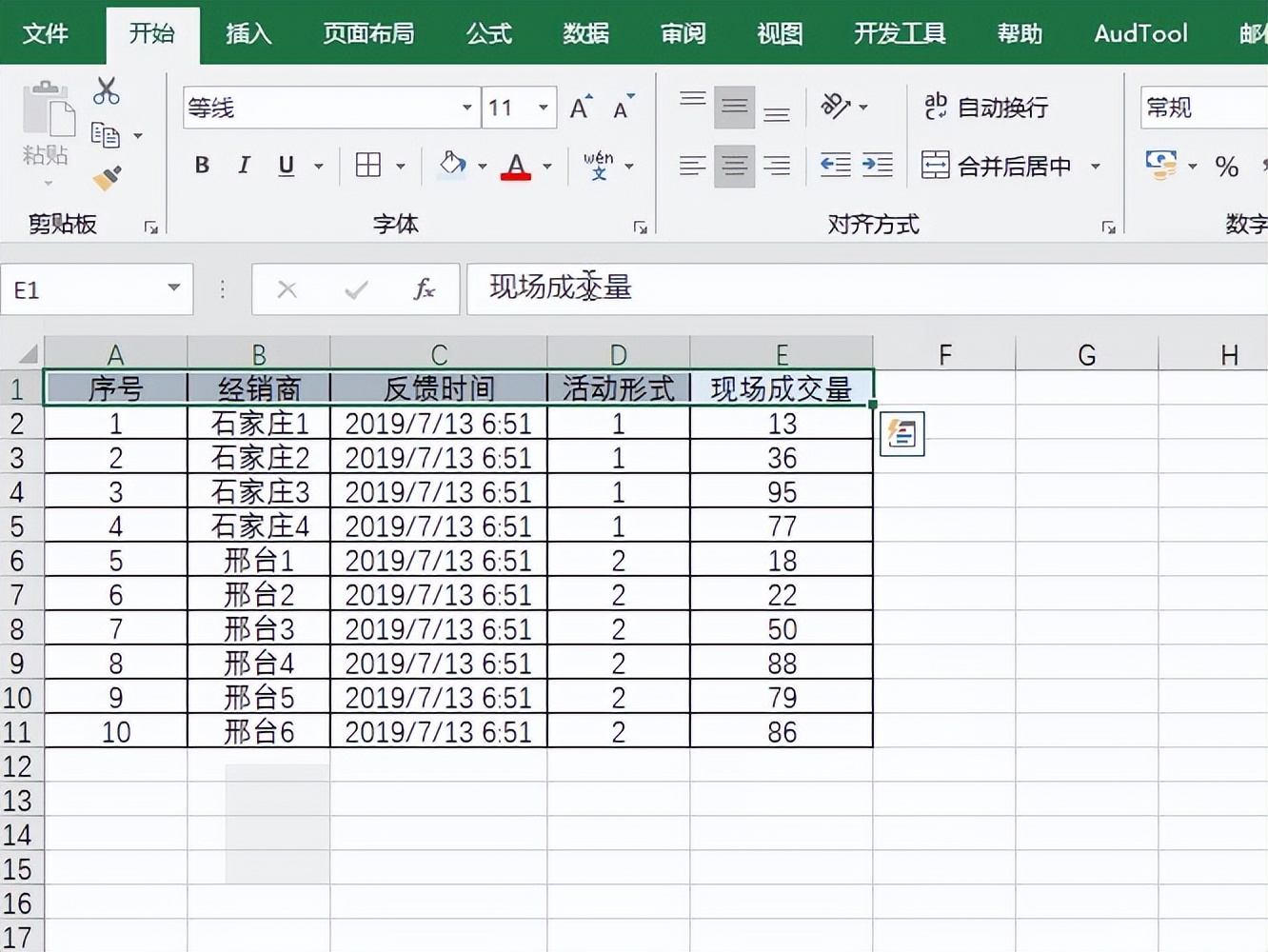Switch to the 插入 ribbon tab
Viewport: 1268px width, 952px height.
[x=248, y=33]
